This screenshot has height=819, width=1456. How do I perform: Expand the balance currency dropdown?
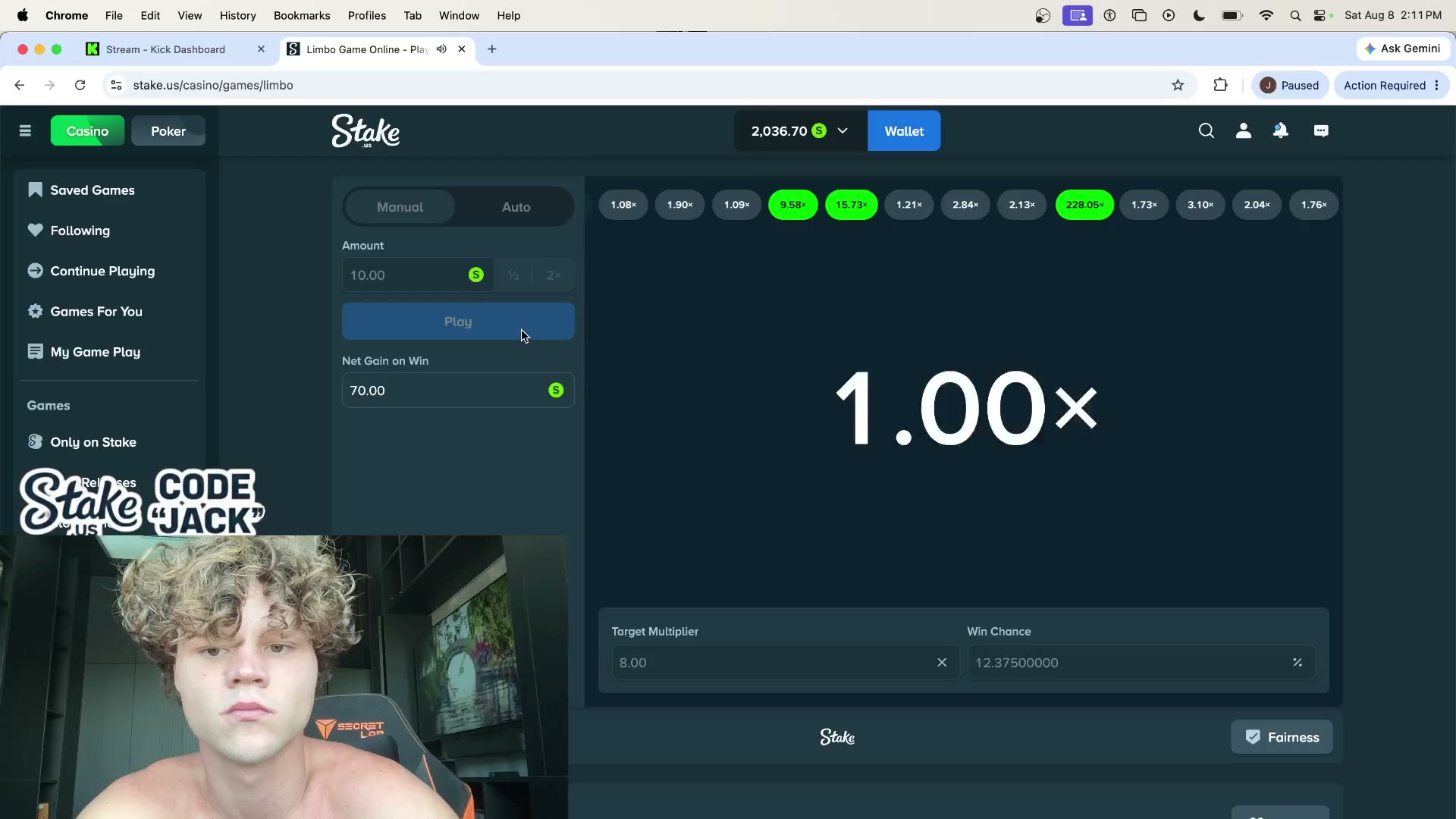[842, 131]
